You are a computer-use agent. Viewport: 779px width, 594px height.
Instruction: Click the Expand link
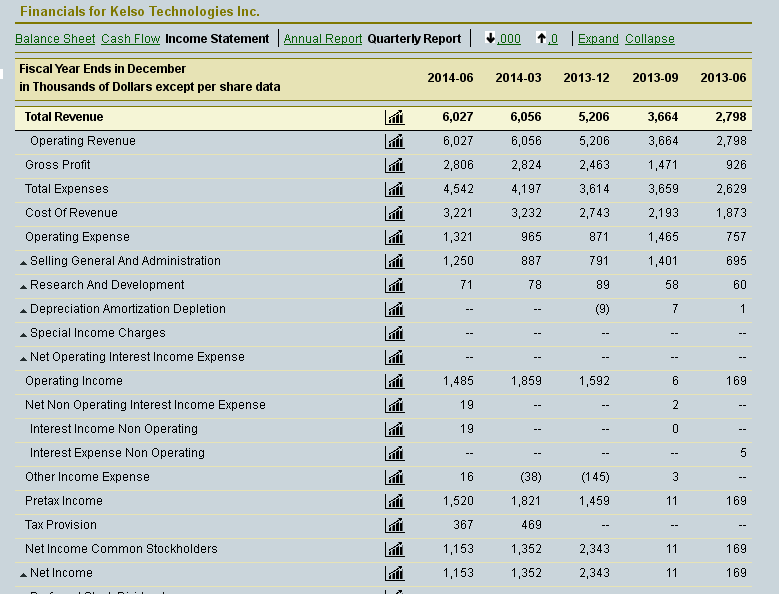[598, 39]
